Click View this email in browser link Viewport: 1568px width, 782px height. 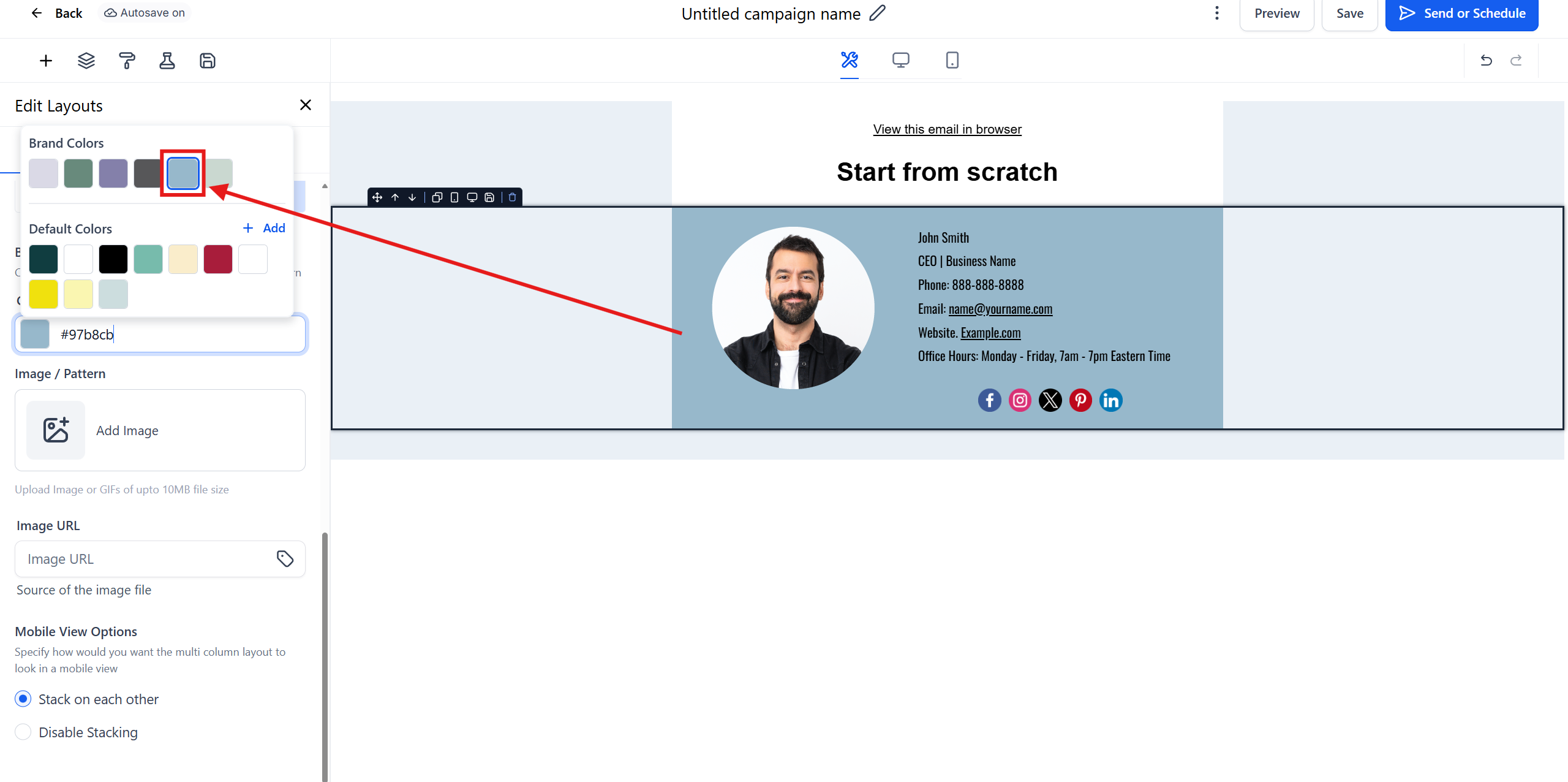coord(947,129)
